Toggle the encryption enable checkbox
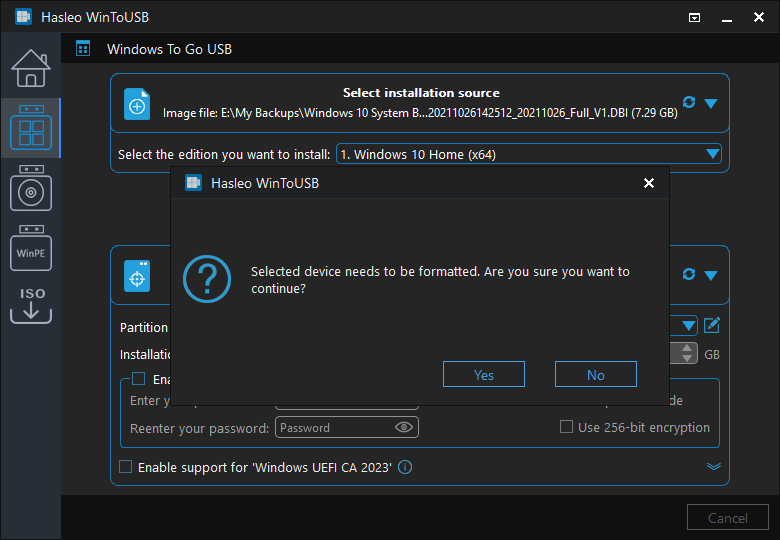The width and height of the screenshot is (780, 540). pyautogui.click(x=139, y=379)
